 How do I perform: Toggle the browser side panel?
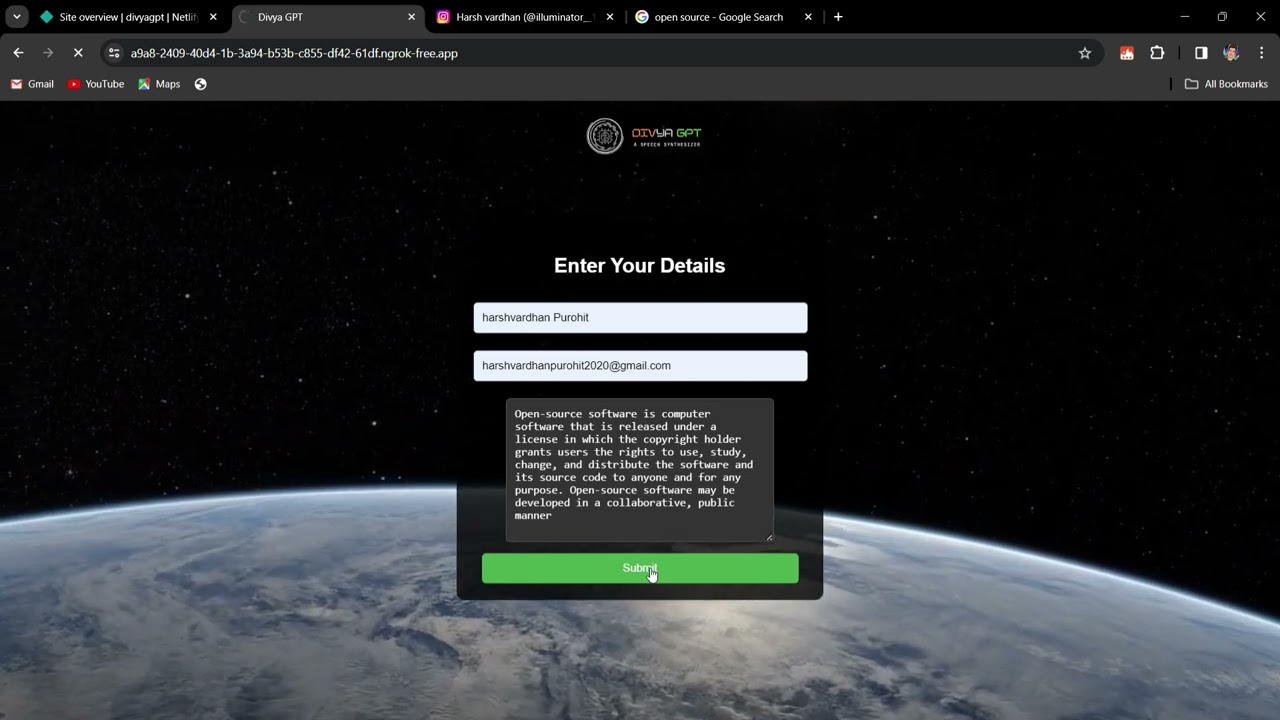tap(1201, 53)
